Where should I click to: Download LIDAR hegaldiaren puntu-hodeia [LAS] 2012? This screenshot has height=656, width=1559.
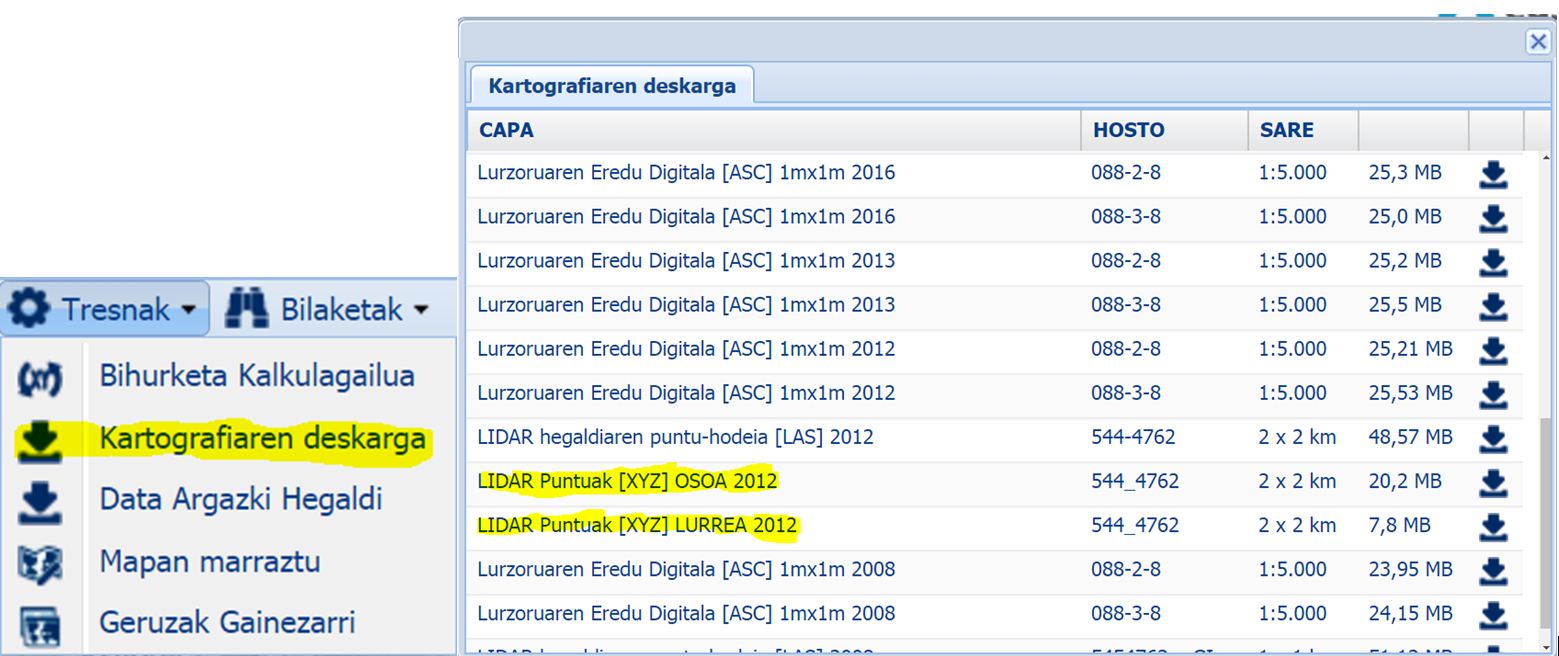[1492, 439]
